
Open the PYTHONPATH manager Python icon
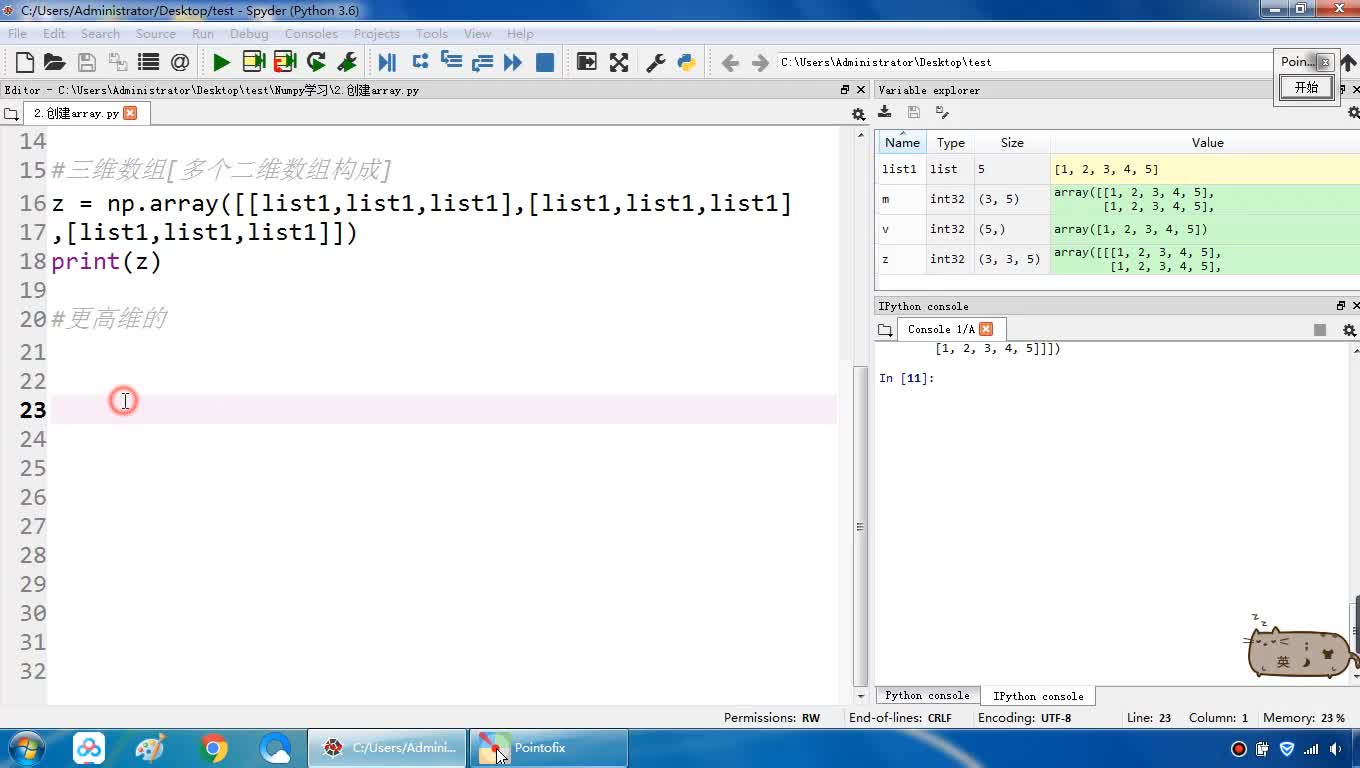click(686, 62)
